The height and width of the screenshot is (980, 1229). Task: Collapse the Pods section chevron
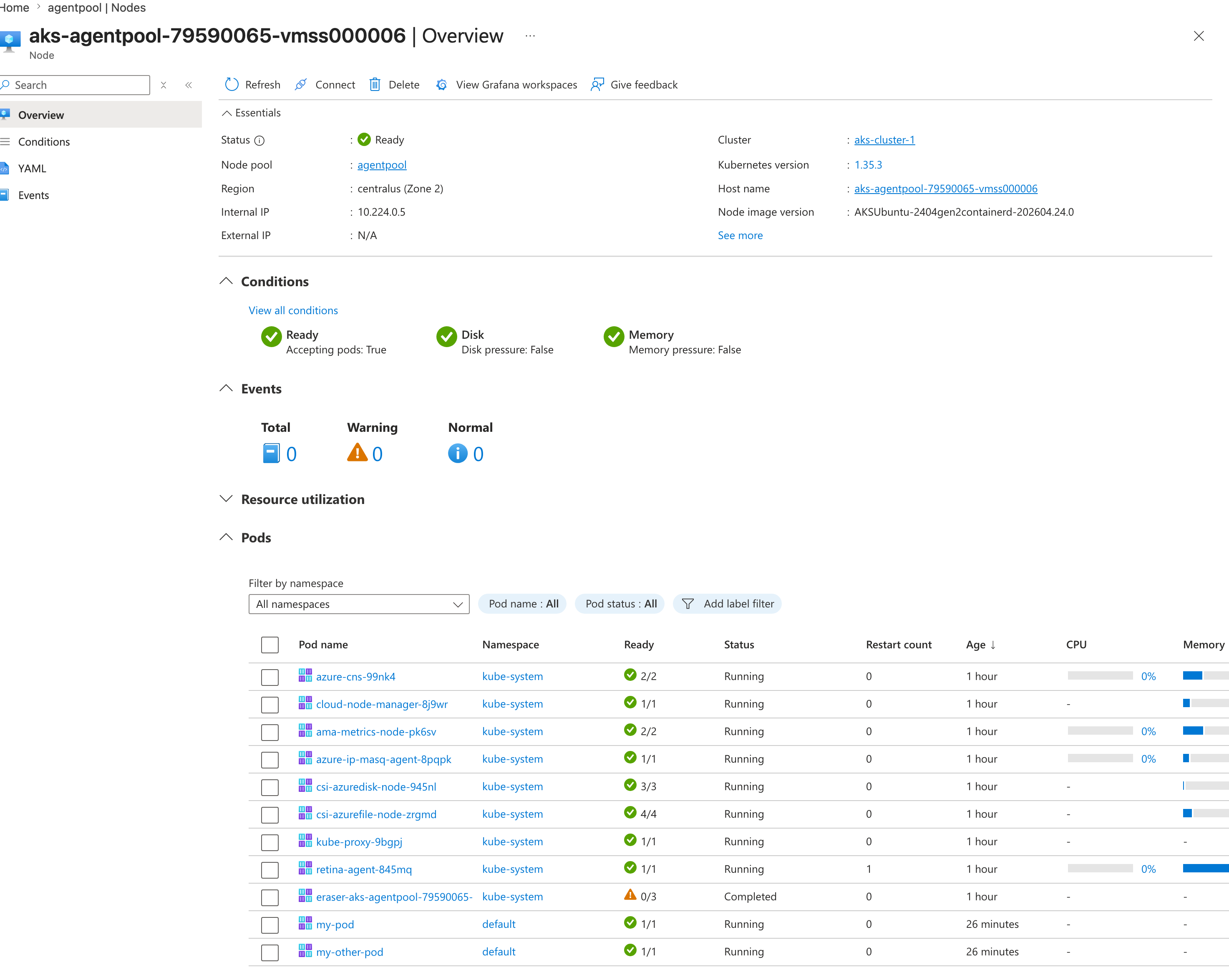pos(226,537)
